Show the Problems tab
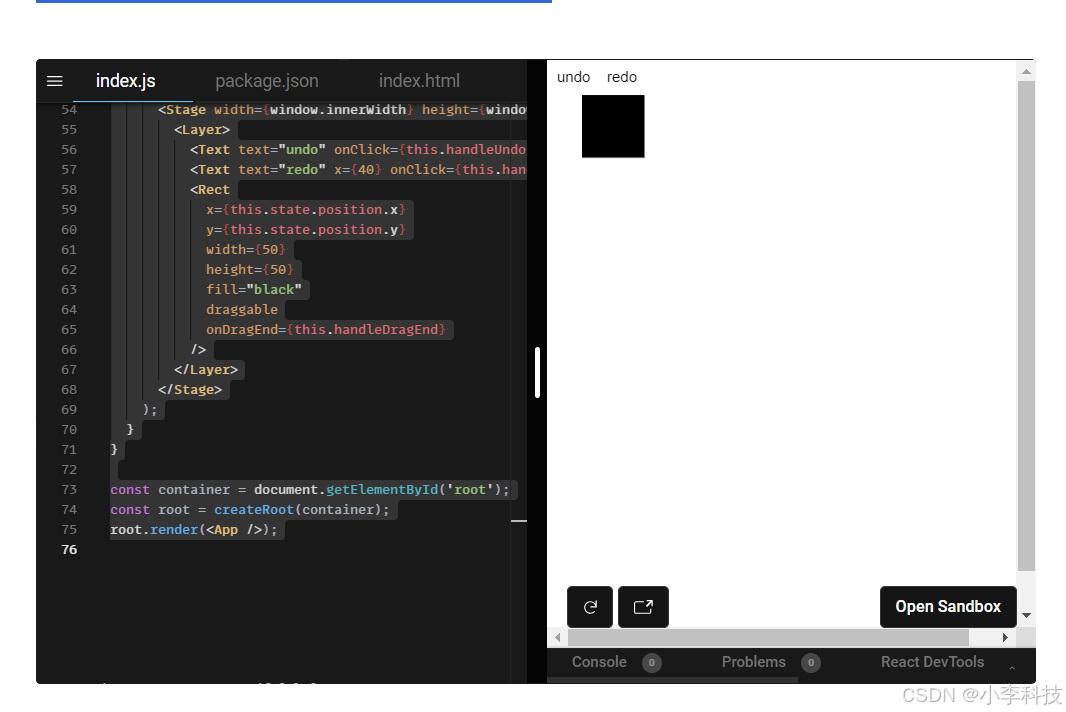 (x=753, y=662)
